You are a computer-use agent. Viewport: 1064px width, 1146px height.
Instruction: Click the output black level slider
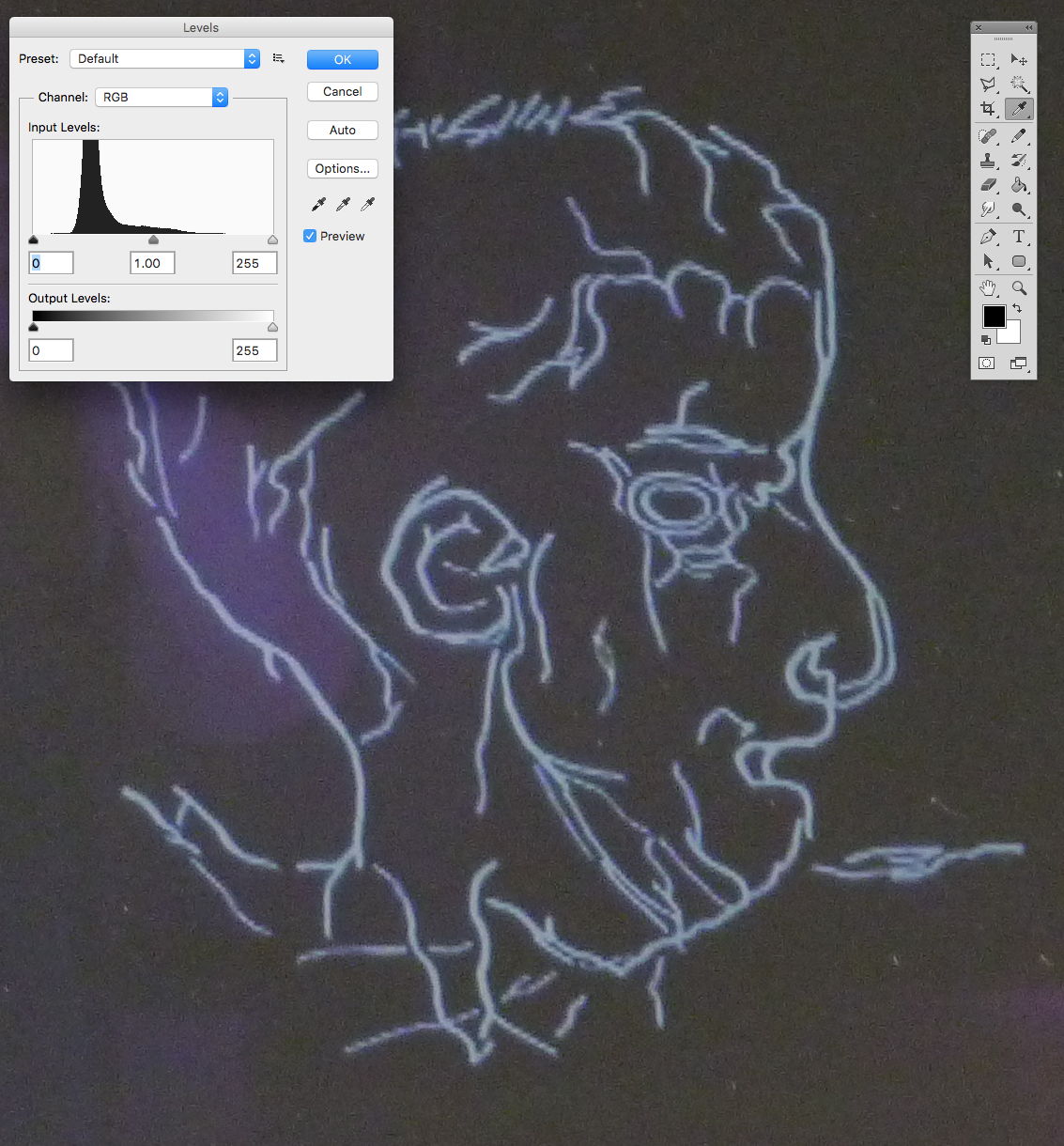coord(34,327)
